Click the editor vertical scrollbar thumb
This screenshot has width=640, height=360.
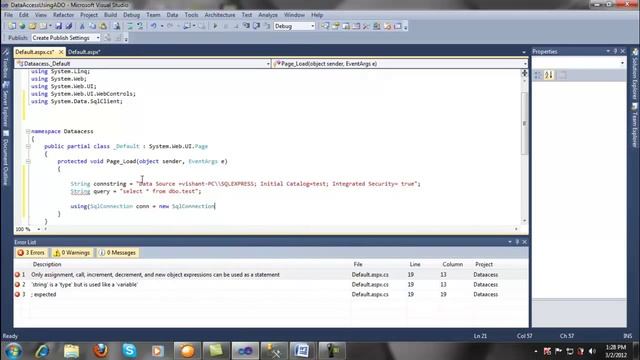pos(524,123)
